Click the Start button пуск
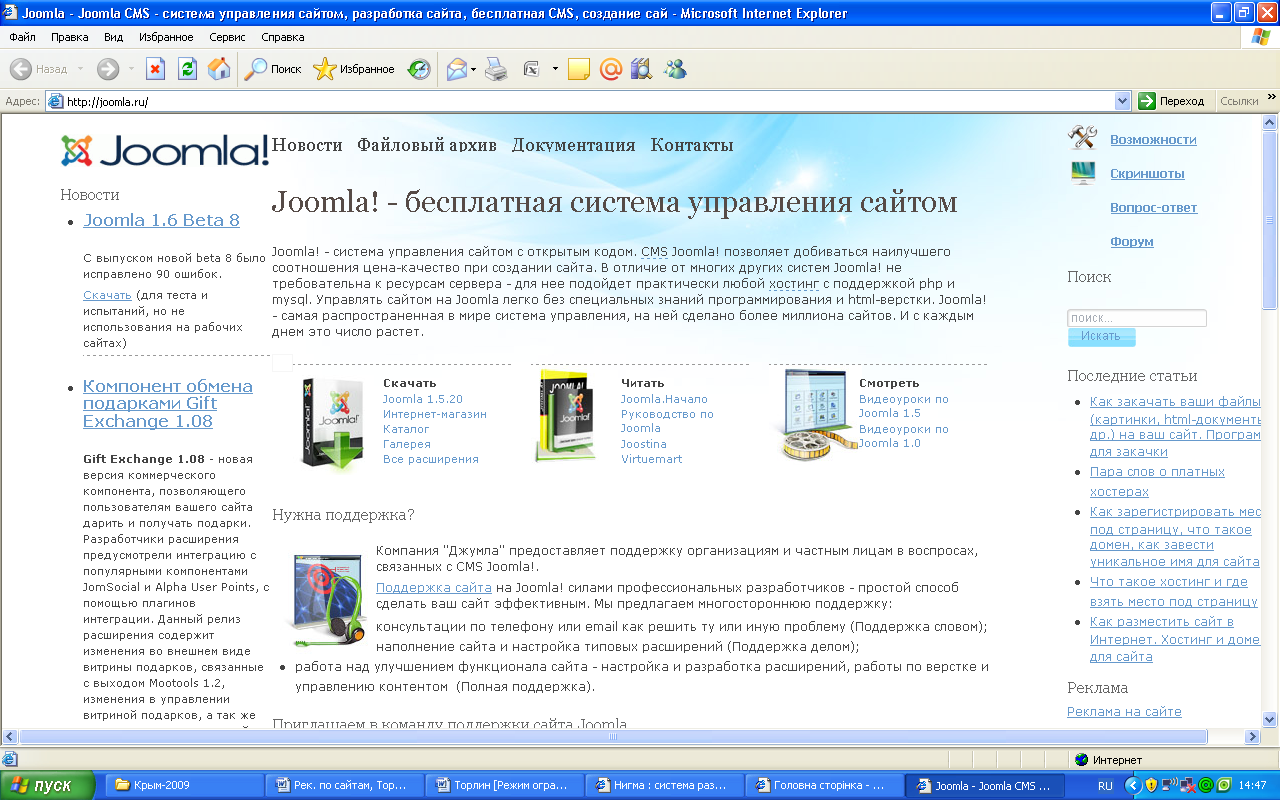The height and width of the screenshot is (800, 1280). point(48,785)
